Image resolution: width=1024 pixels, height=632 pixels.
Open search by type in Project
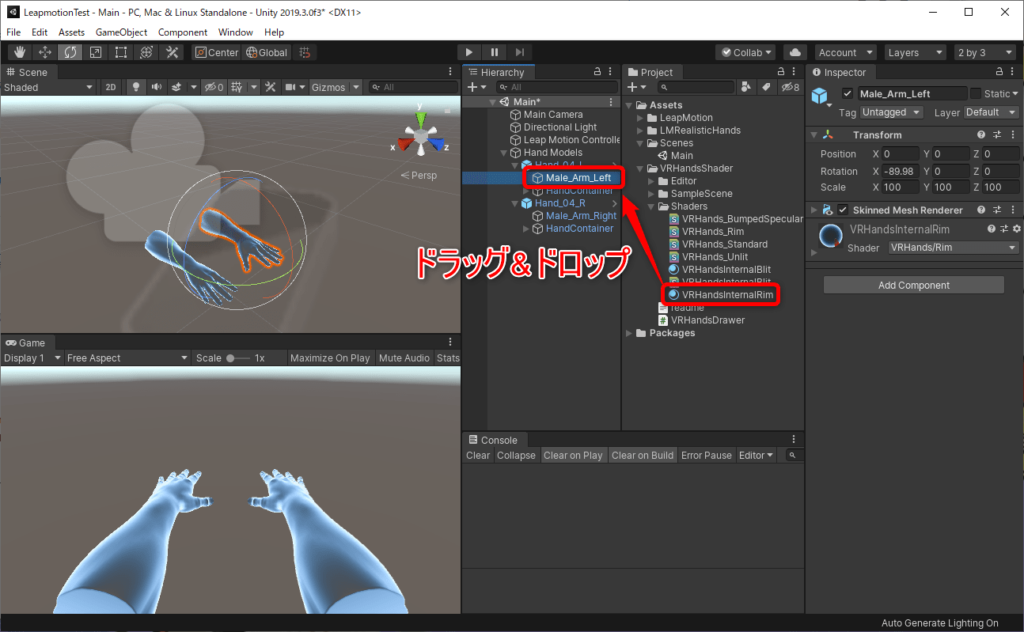click(746, 87)
